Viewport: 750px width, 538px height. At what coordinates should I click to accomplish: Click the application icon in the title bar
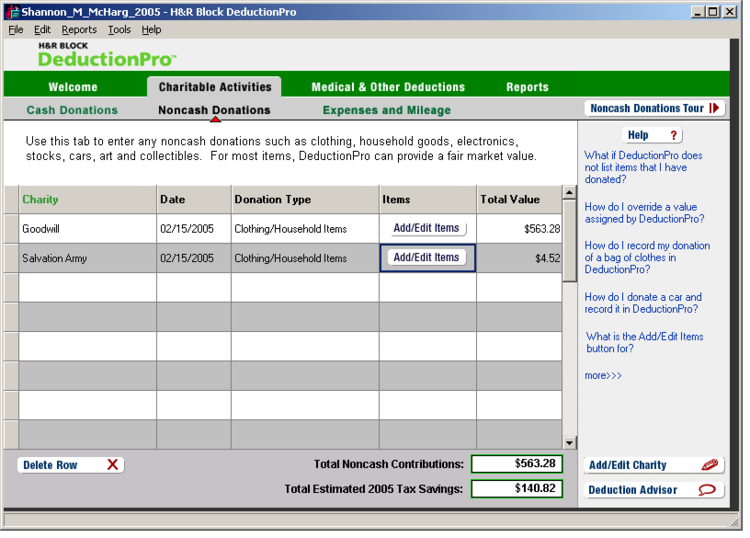(12, 12)
